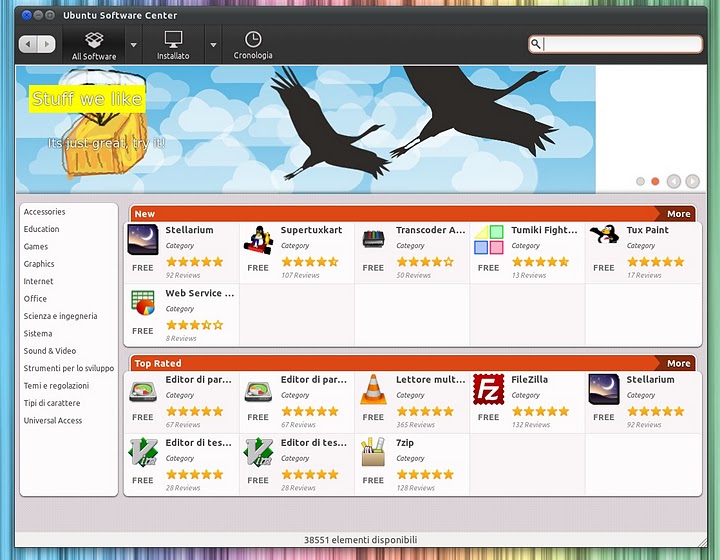
Task: Open the Sistema category
Action: (38, 334)
